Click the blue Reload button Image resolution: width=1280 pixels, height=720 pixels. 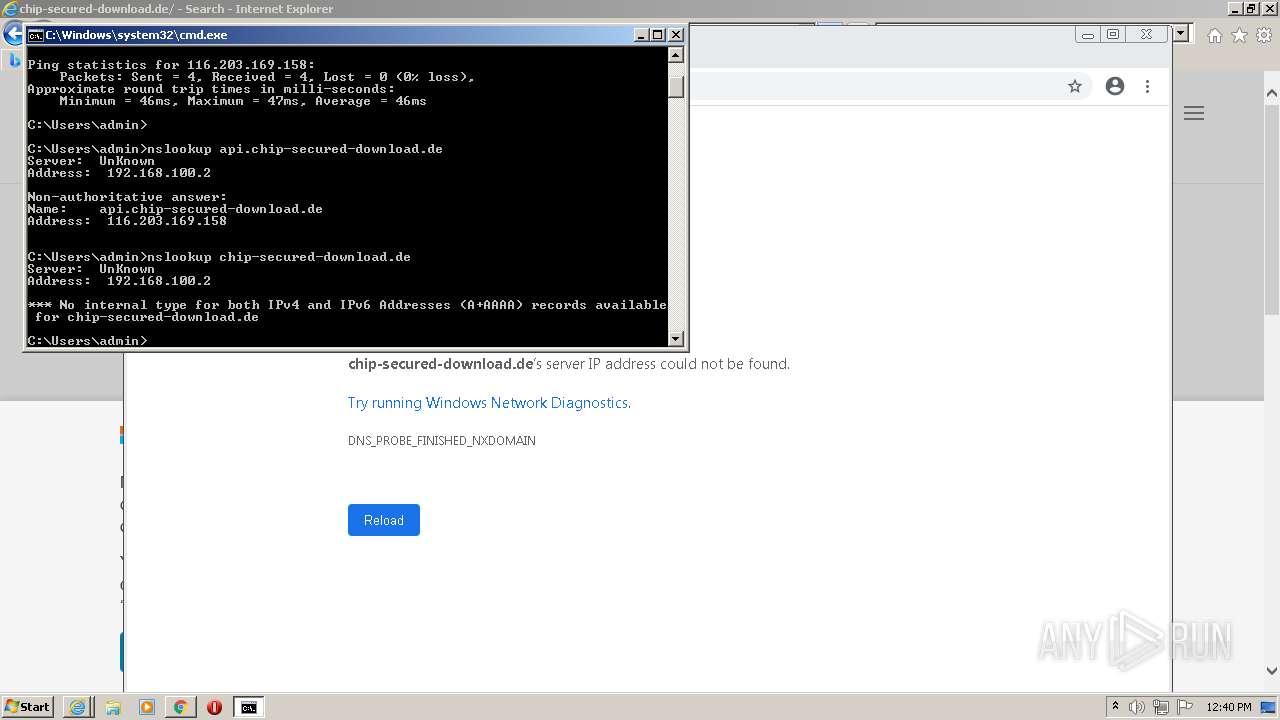click(384, 520)
